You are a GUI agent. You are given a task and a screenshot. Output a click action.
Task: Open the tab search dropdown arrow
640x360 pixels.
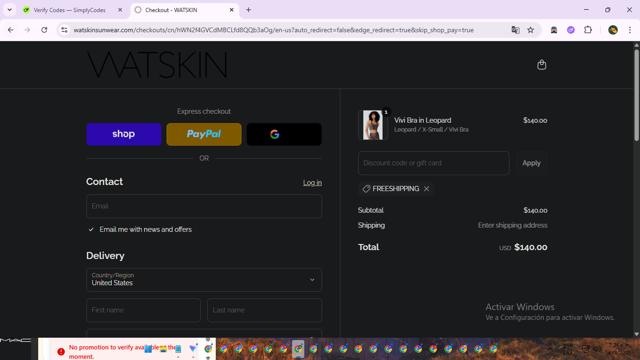(9, 10)
